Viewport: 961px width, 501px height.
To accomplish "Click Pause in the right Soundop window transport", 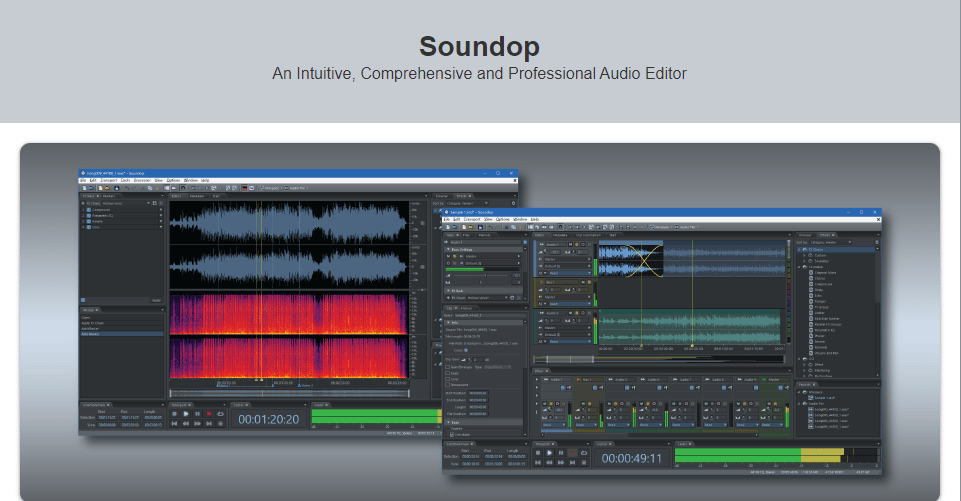I will (561, 453).
